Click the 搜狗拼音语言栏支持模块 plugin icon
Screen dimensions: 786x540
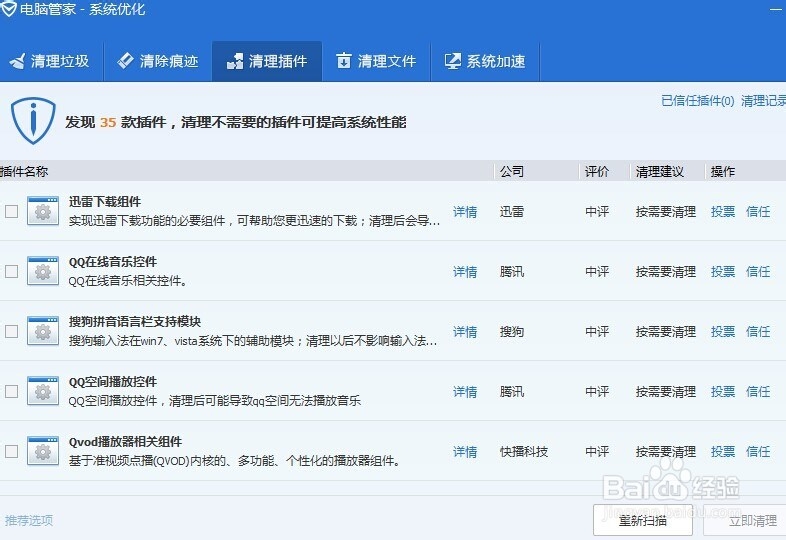(43, 331)
